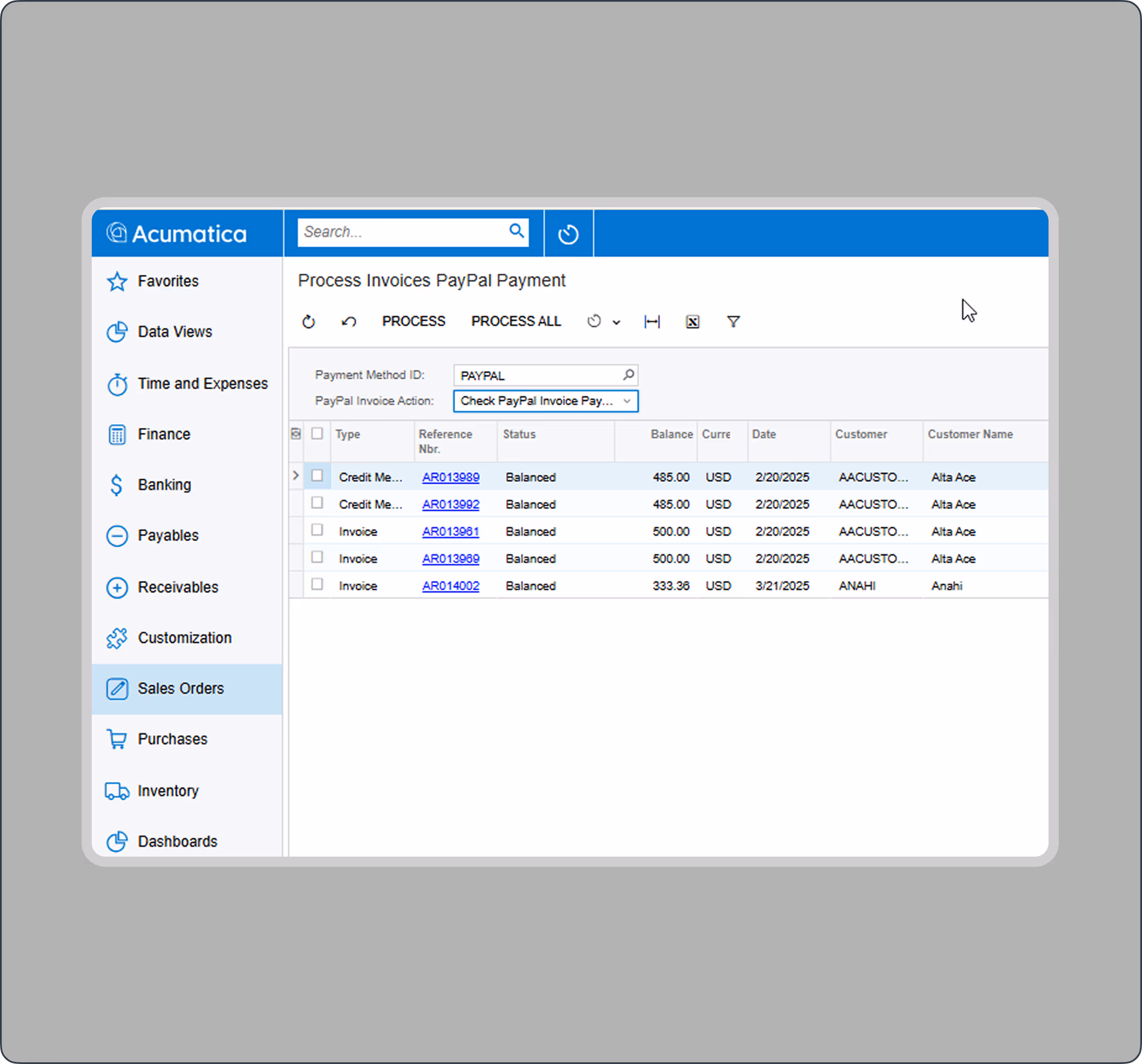Expand the first row chevron
The image size is (1142, 1064).
tap(296, 475)
